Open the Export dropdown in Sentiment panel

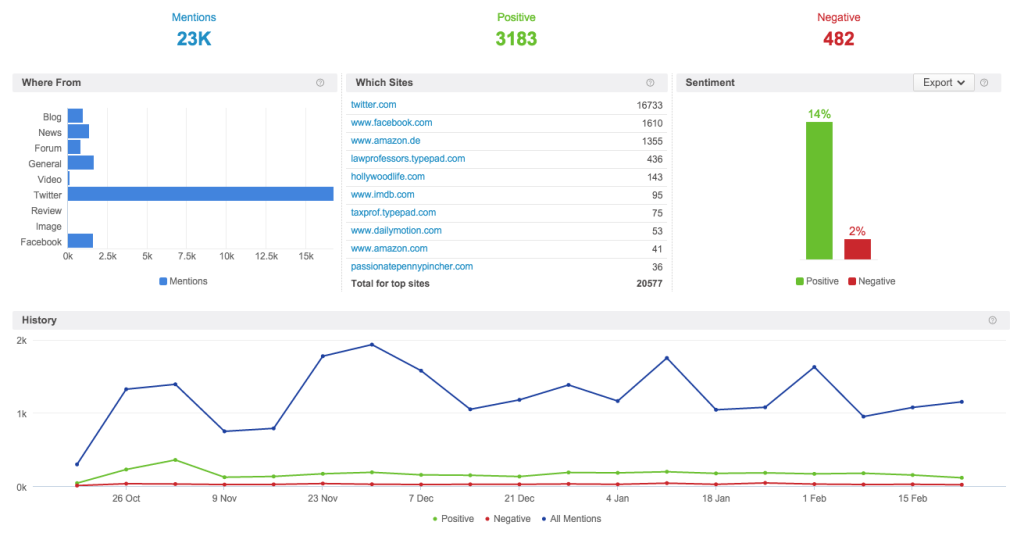pos(943,83)
